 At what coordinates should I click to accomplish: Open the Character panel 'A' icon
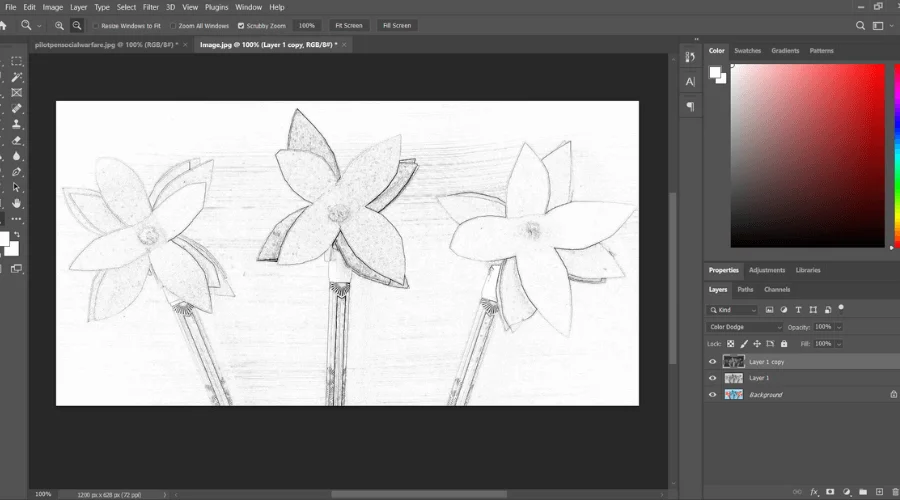click(x=690, y=82)
